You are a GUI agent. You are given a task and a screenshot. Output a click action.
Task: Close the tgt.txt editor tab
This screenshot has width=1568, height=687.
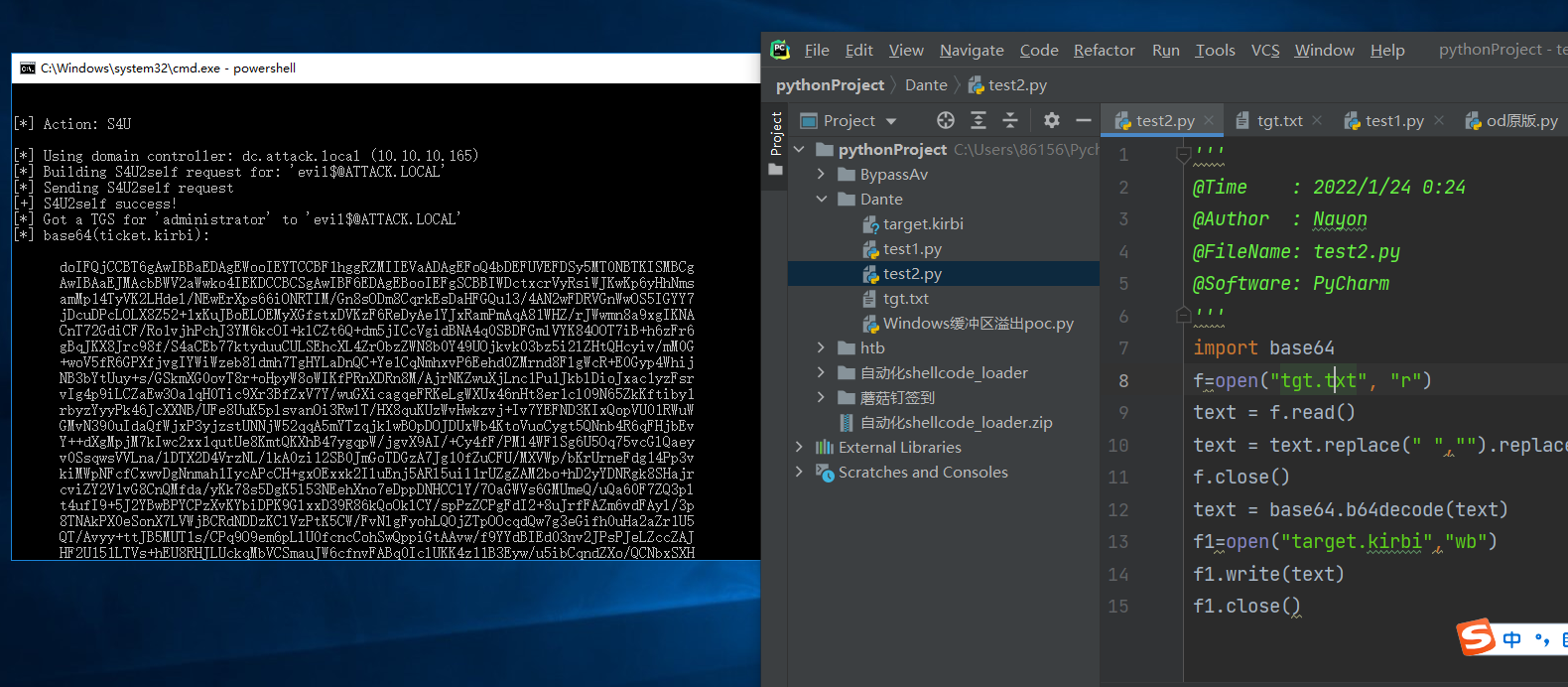click(1317, 120)
